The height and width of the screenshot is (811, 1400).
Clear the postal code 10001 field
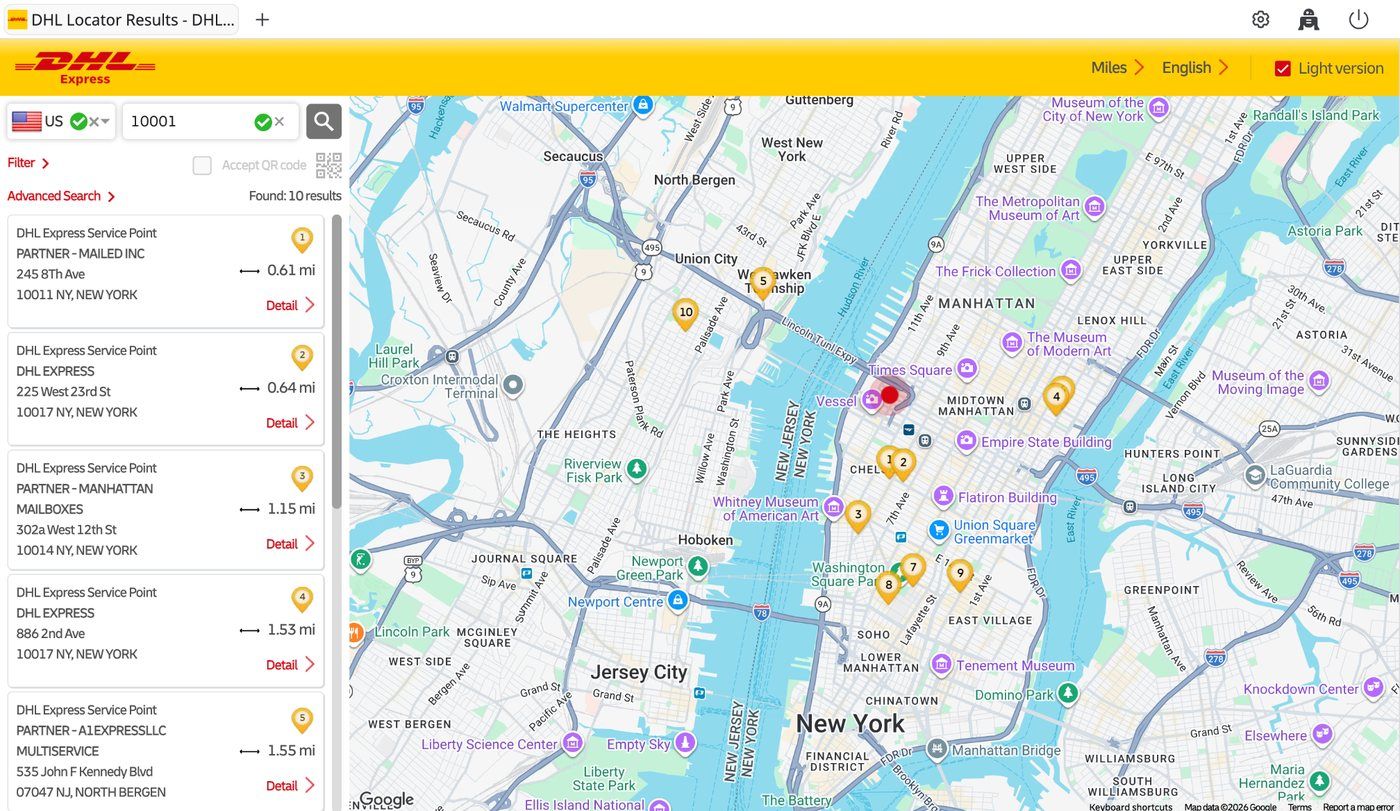[x=280, y=122]
